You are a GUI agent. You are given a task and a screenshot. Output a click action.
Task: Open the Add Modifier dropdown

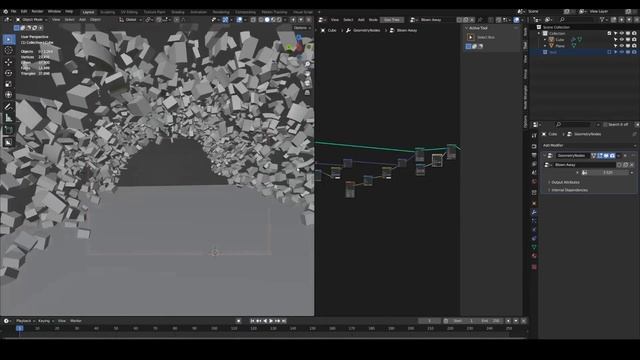click(x=589, y=145)
